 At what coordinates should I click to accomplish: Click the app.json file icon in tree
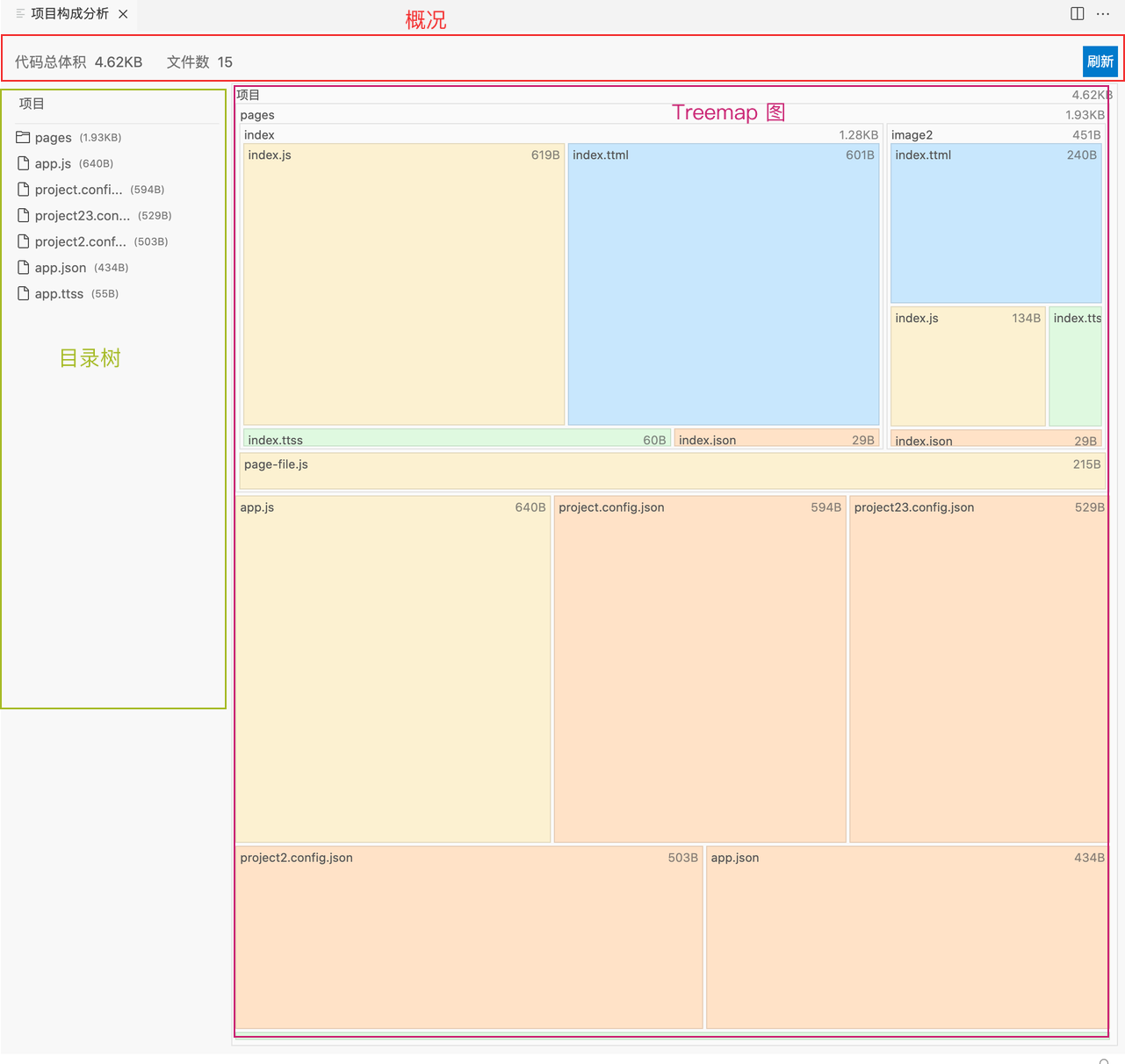coord(24,268)
